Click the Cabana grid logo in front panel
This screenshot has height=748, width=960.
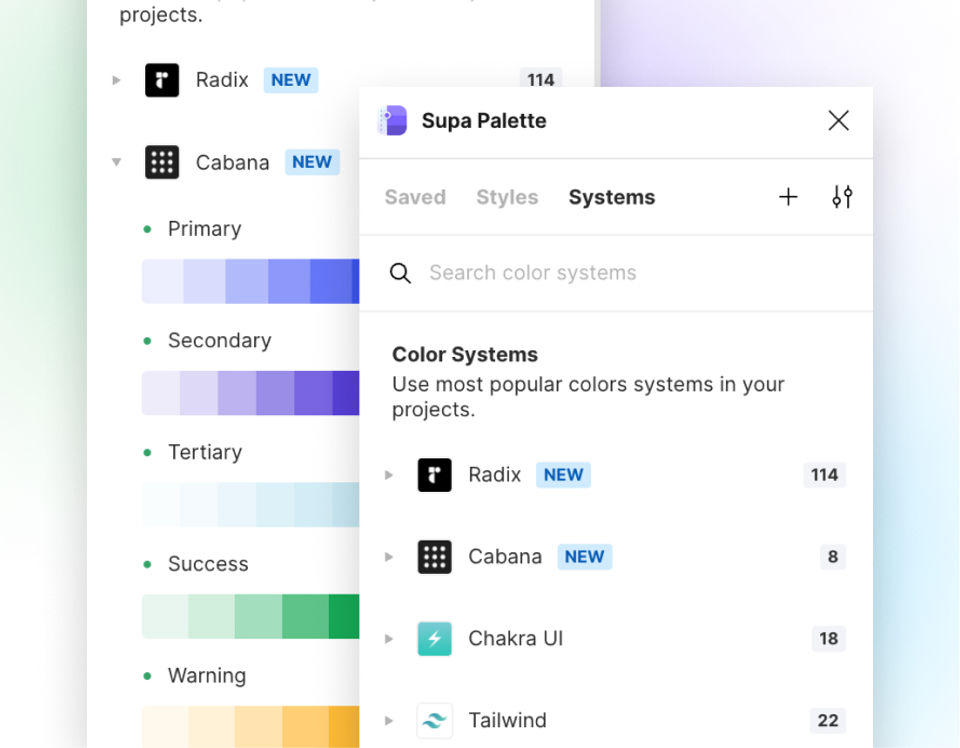[435, 557]
